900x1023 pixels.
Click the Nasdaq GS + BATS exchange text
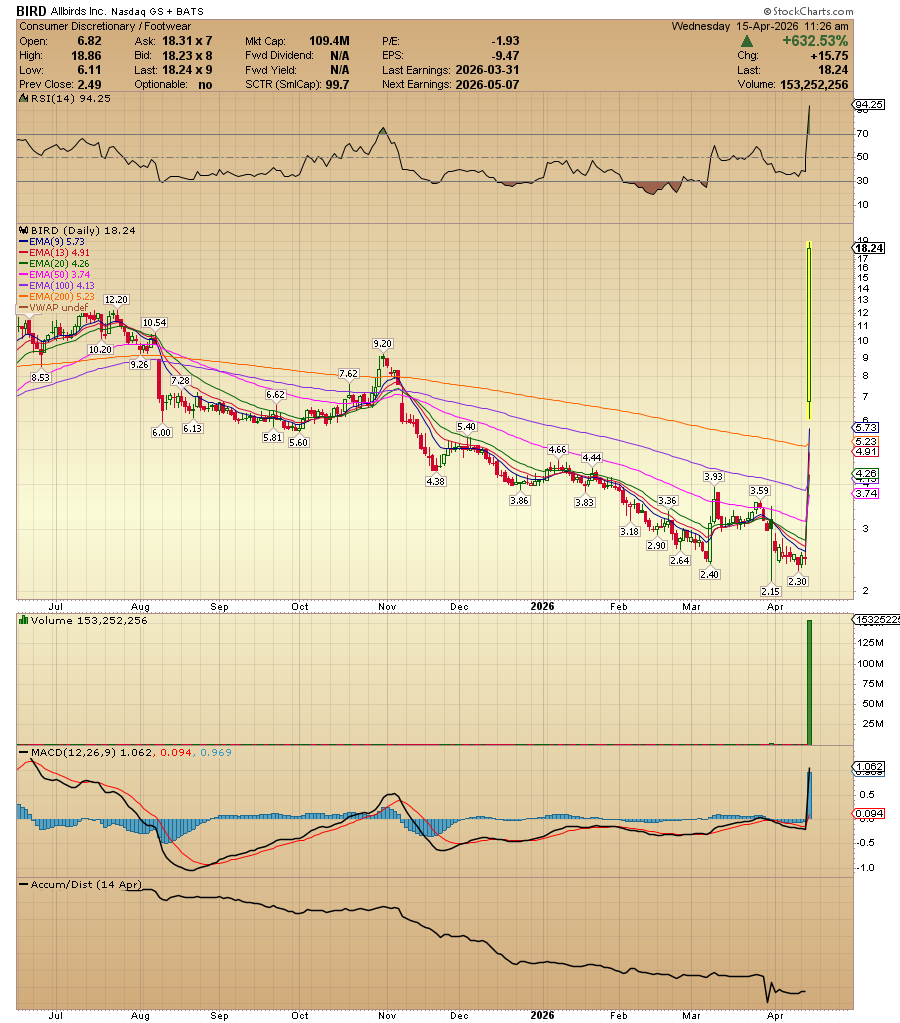157,12
